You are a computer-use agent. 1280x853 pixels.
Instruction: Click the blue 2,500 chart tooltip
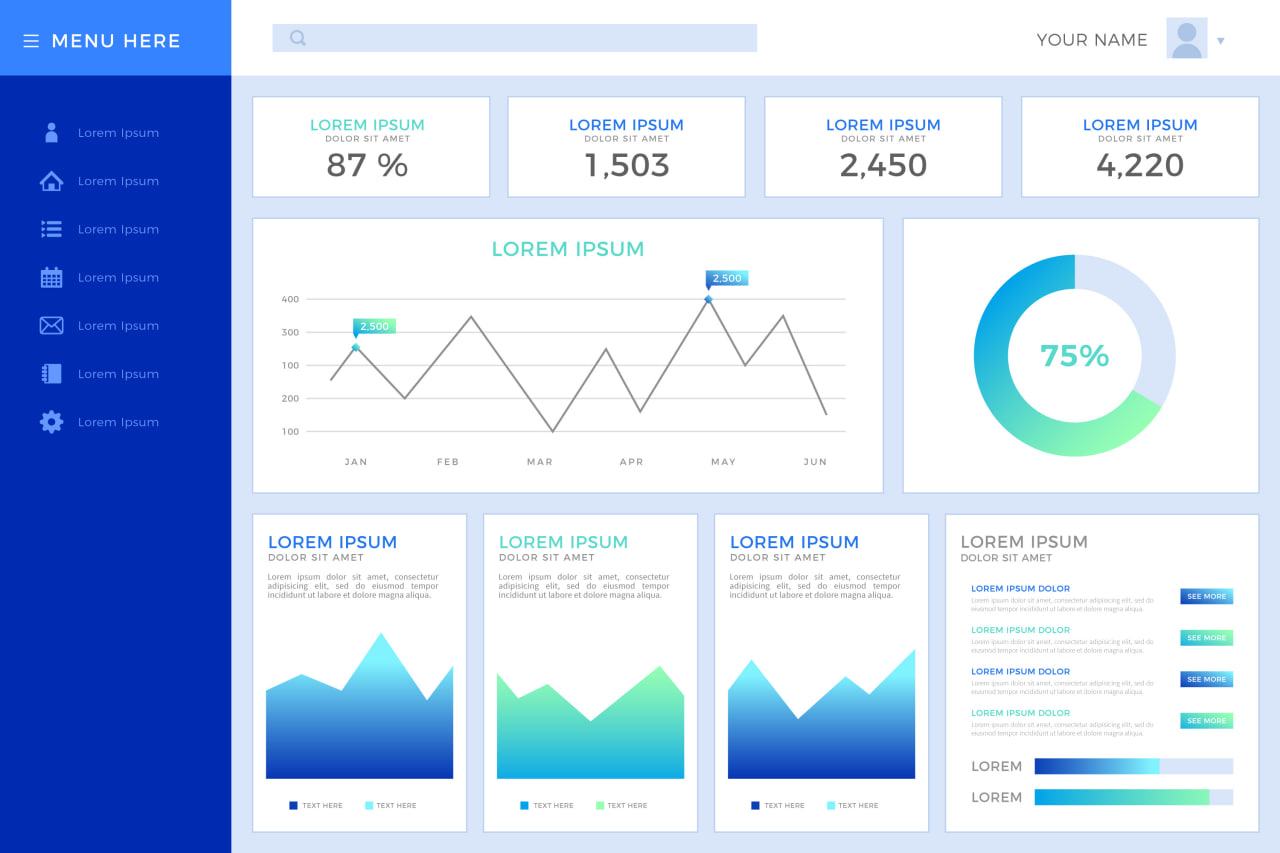(x=727, y=278)
